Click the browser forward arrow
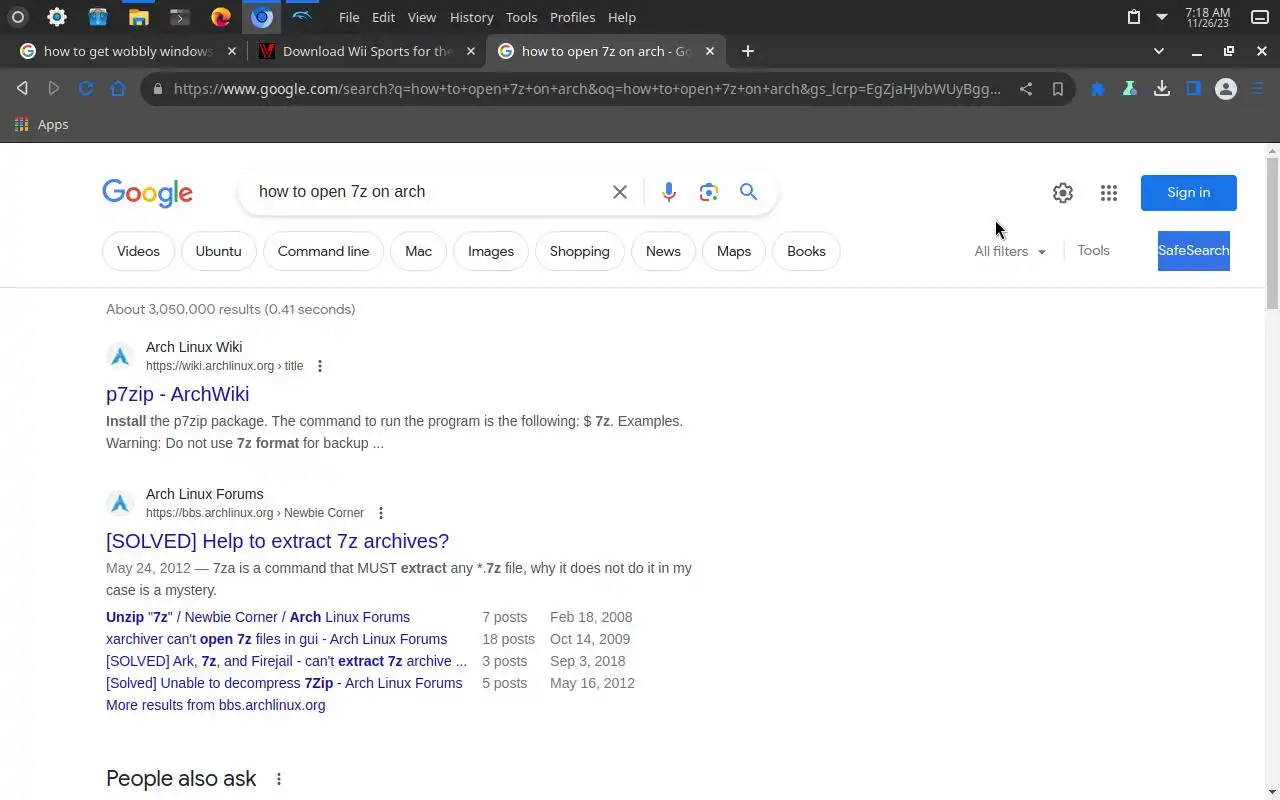 coord(54,89)
